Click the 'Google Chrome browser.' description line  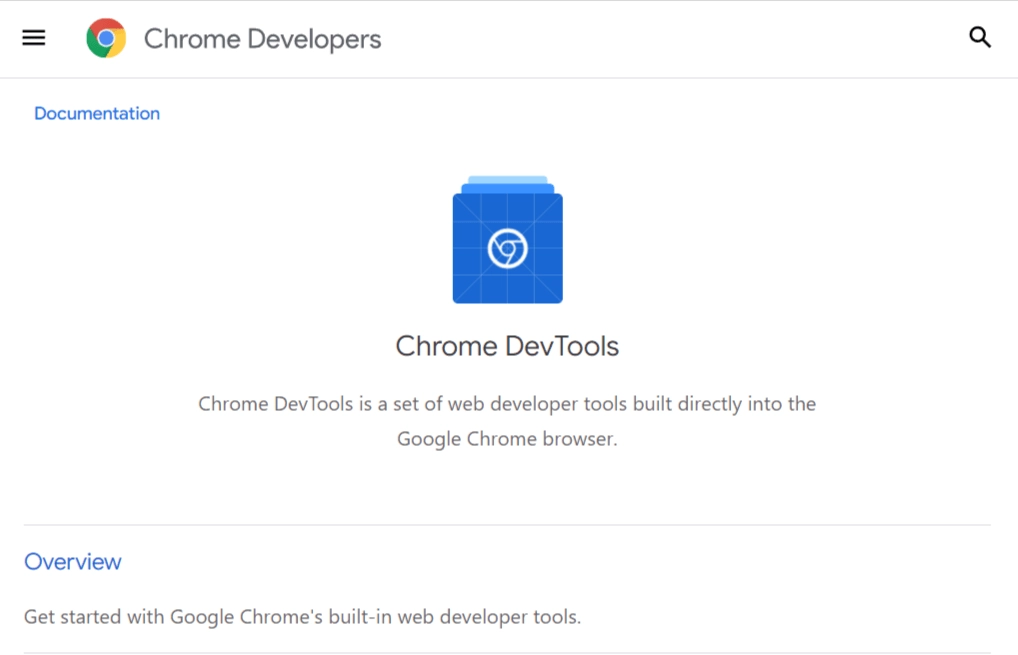(x=507, y=439)
